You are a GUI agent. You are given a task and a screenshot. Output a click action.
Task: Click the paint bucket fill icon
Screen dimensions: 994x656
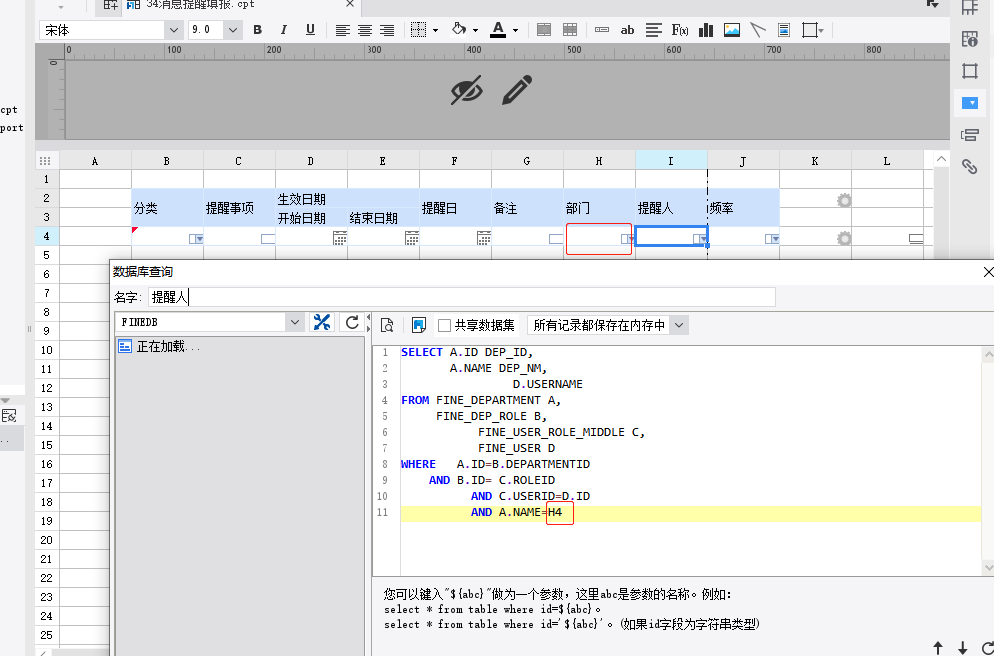coord(459,29)
